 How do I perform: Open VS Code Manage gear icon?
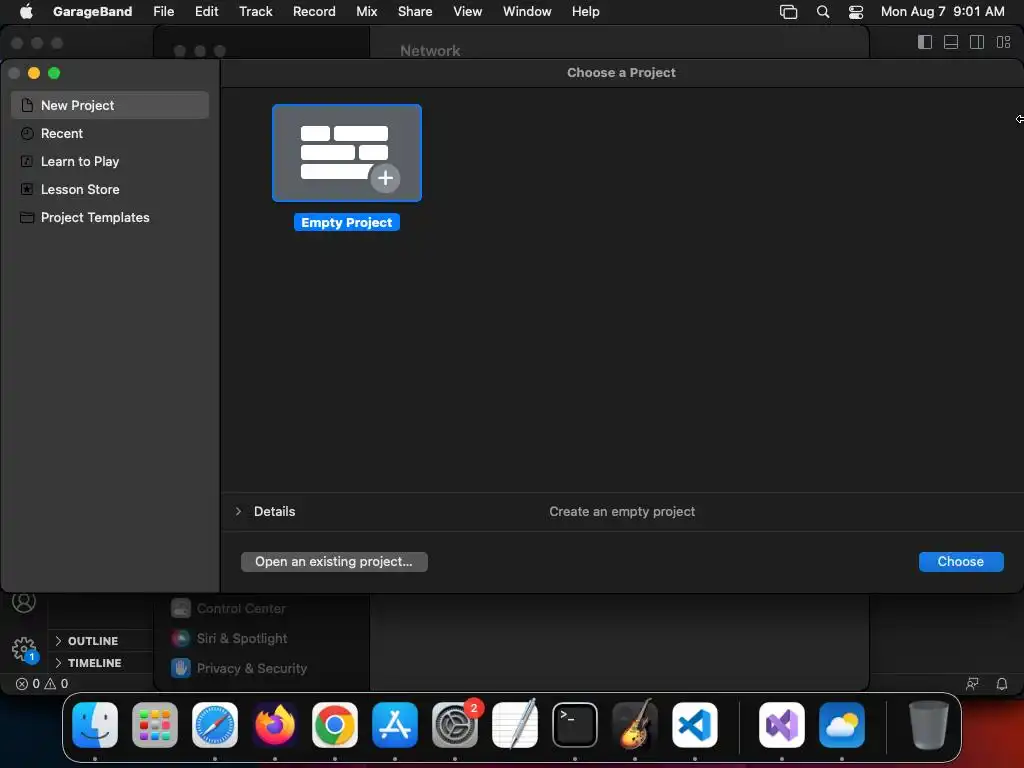24,649
